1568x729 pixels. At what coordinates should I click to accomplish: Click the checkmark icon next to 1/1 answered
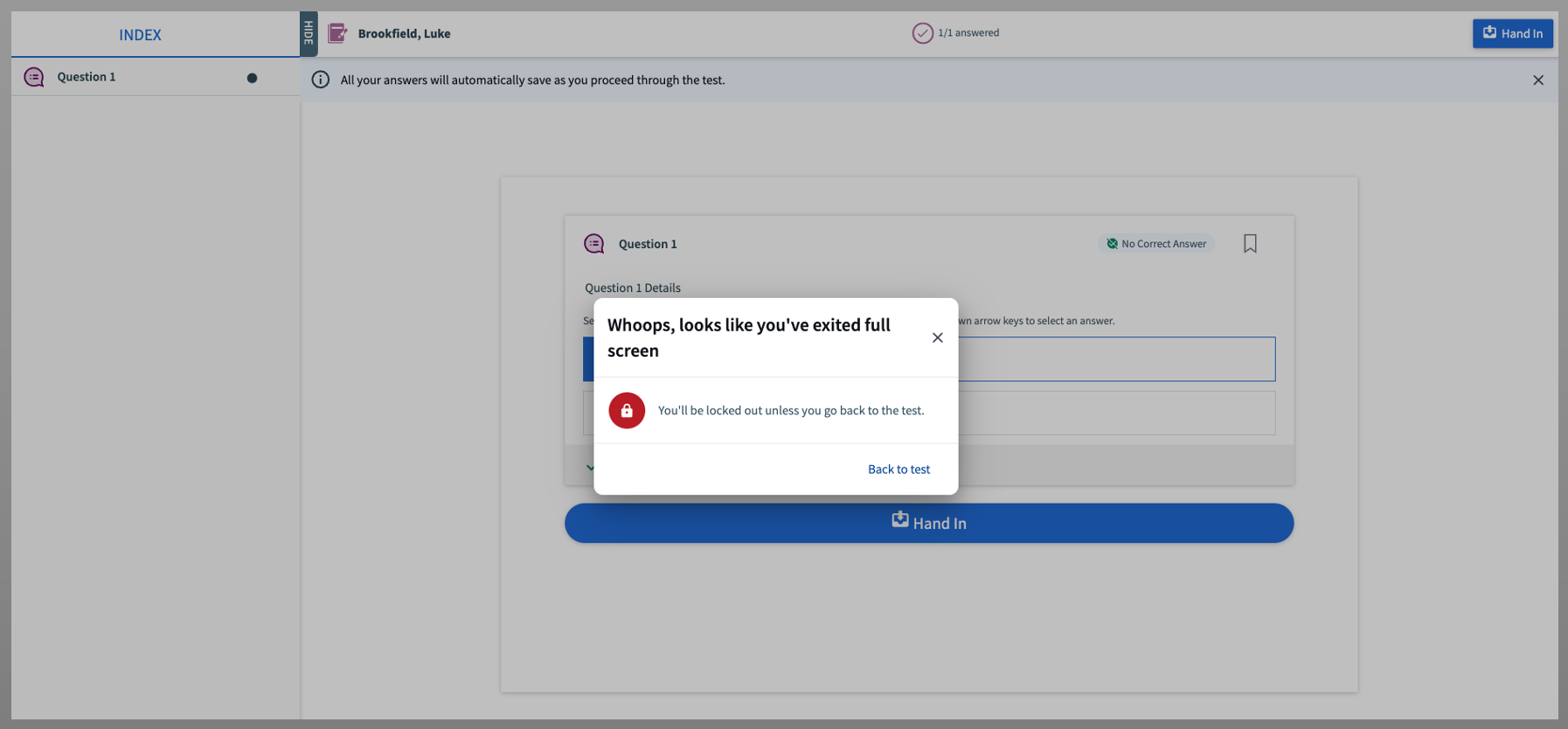922,33
